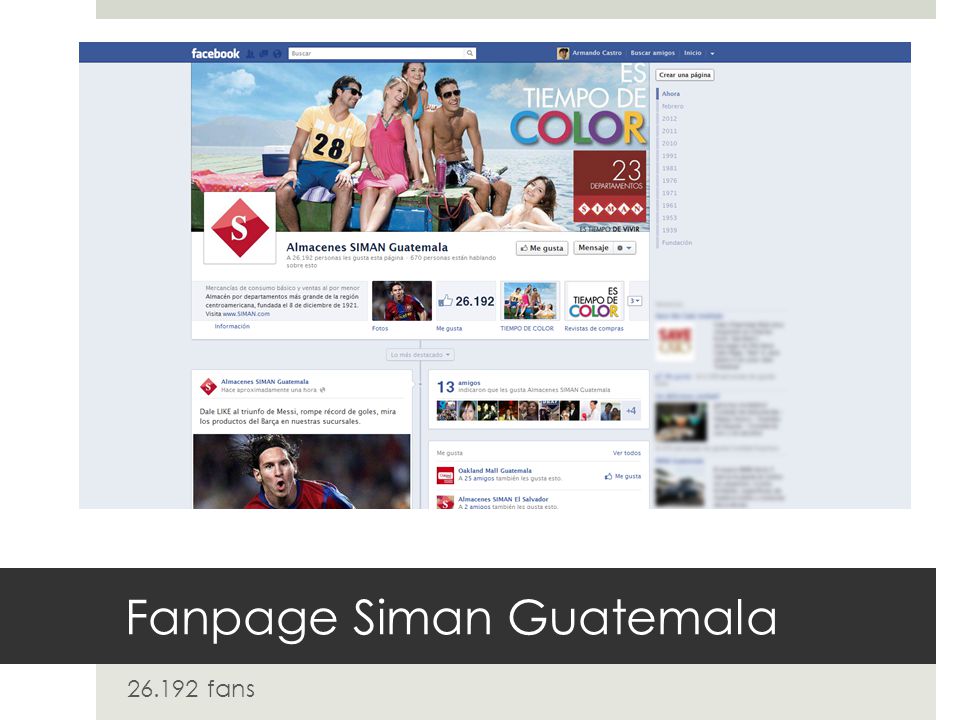
Task: Jump to 1981 in timeline
Action: [669, 168]
